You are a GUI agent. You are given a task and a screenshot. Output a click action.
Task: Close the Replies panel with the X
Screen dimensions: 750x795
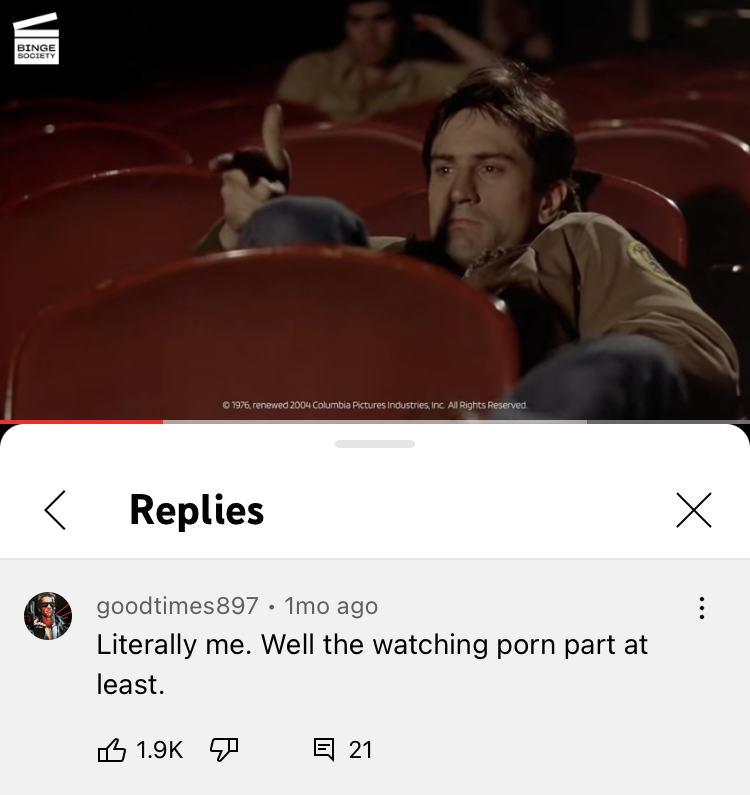coord(694,510)
